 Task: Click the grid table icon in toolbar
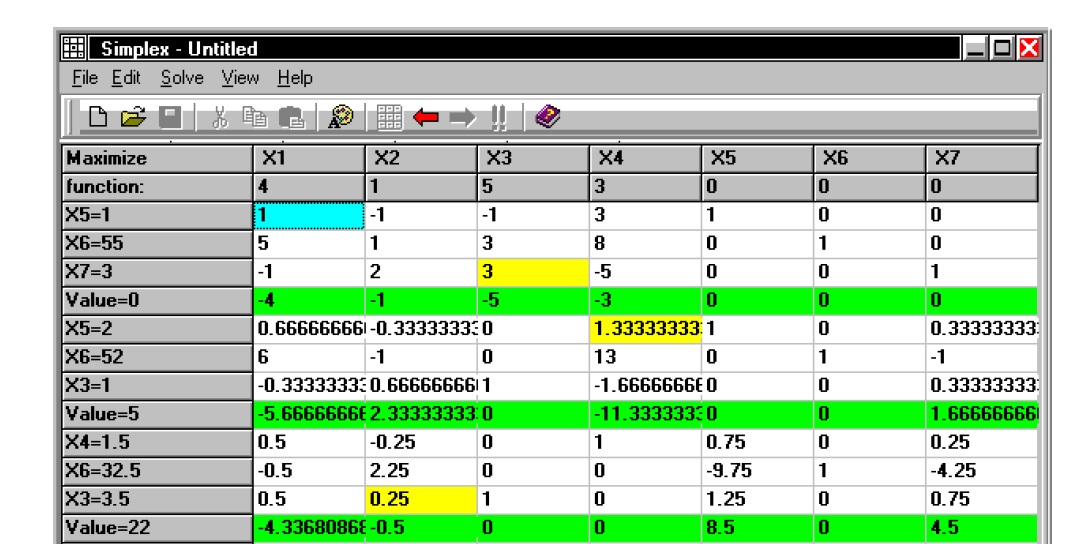click(x=391, y=118)
